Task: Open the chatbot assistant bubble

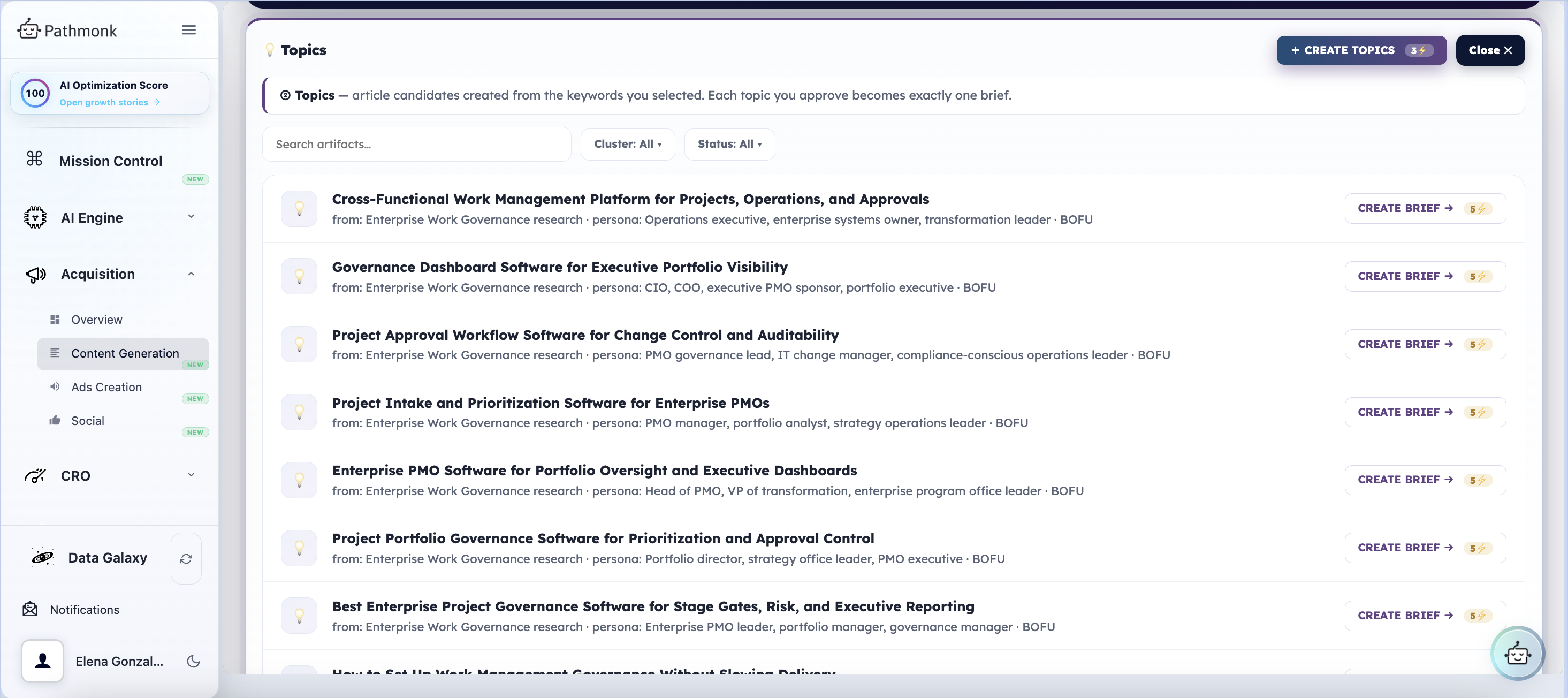Action: tap(1518, 654)
